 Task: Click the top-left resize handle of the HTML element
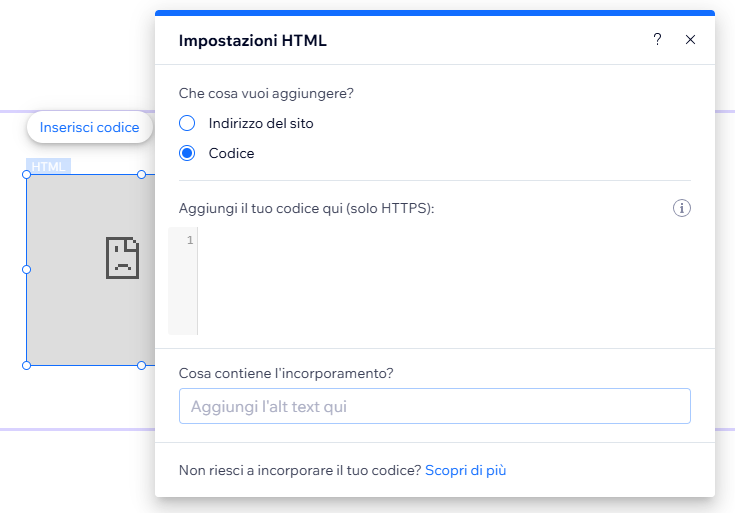pyautogui.click(x=27, y=175)
